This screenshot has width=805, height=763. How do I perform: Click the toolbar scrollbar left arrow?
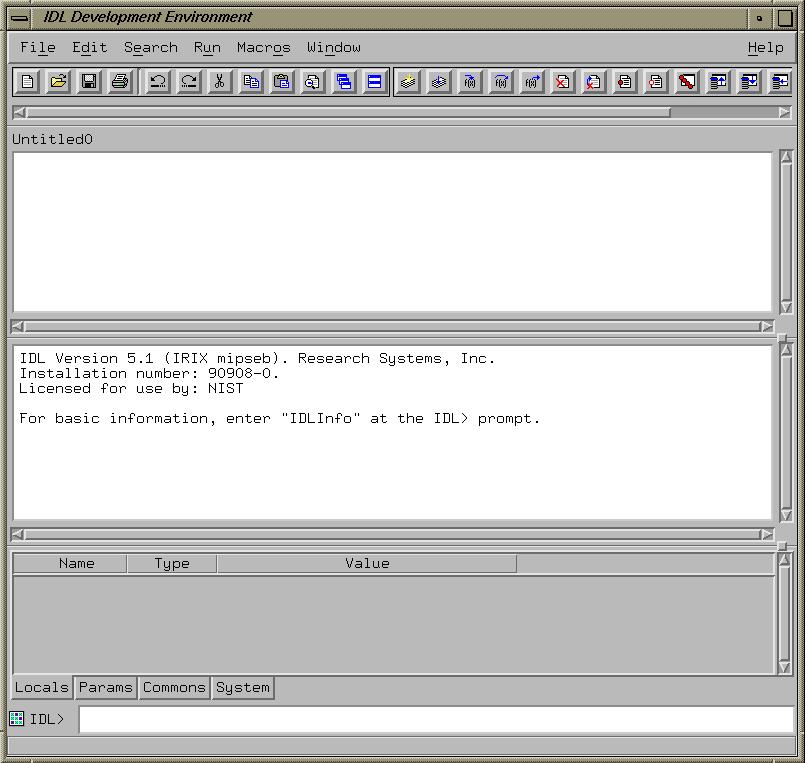tap(19, 112)
